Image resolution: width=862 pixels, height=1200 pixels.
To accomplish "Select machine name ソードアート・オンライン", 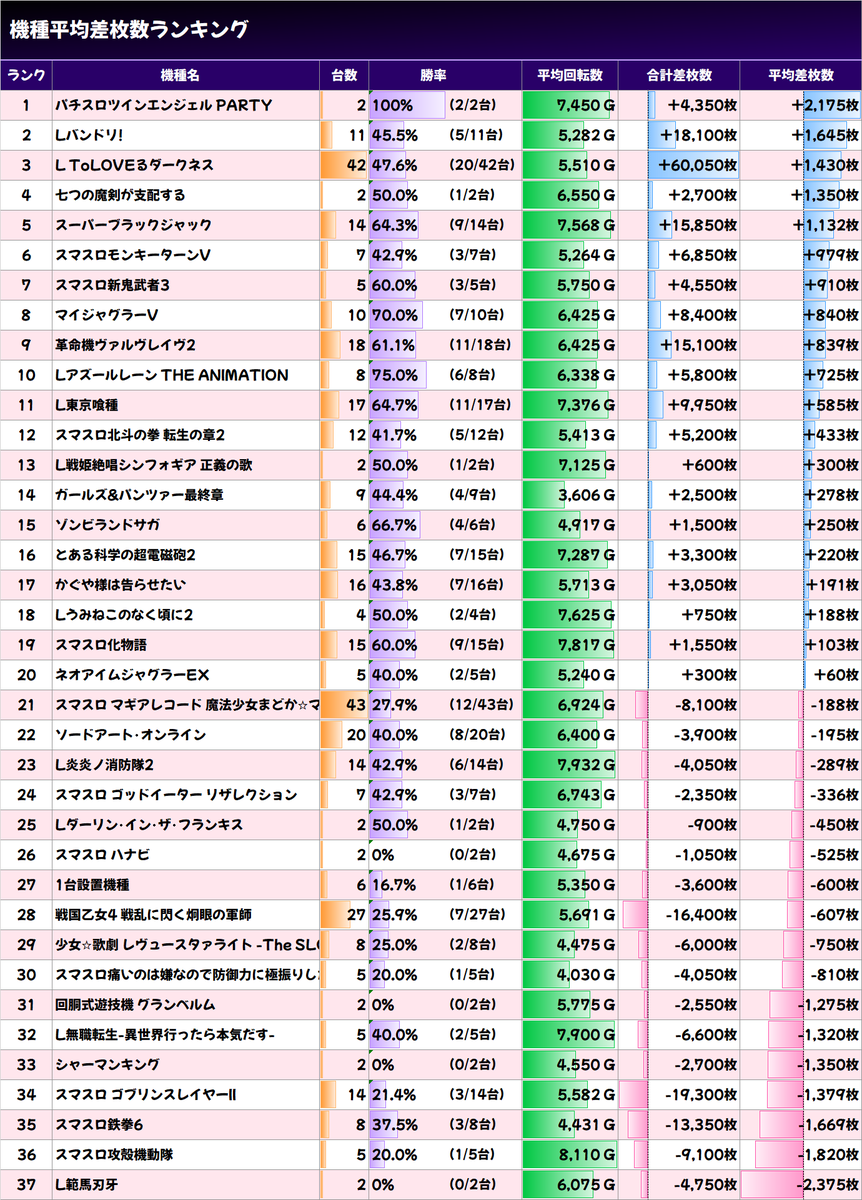I will pos(130,735).
